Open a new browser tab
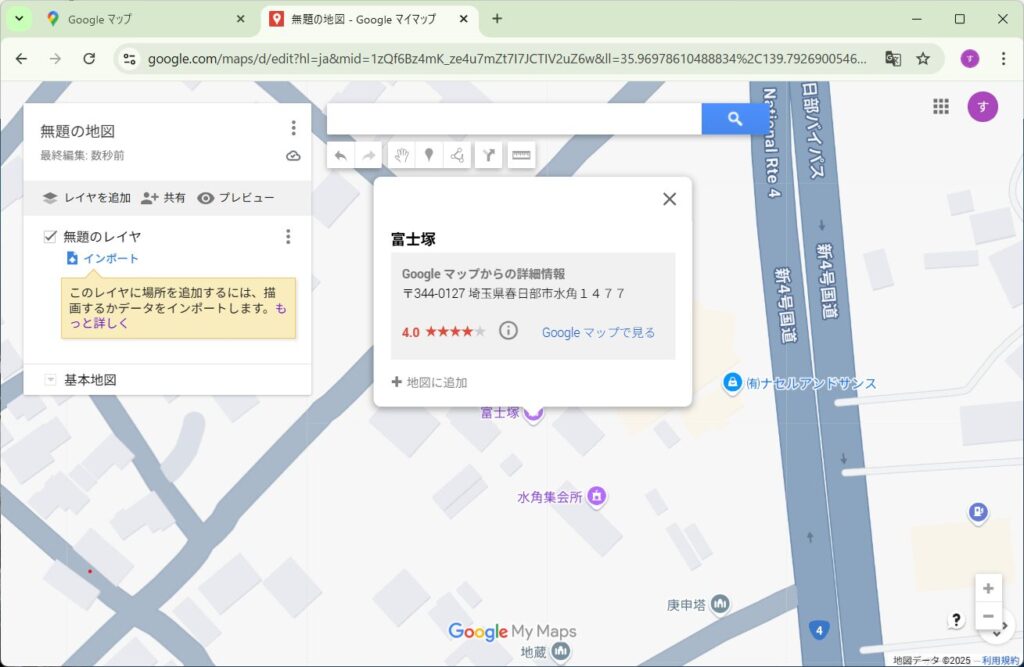This screenshot has width=1024, height=667. pyautogui.click(x=497, y=19)
